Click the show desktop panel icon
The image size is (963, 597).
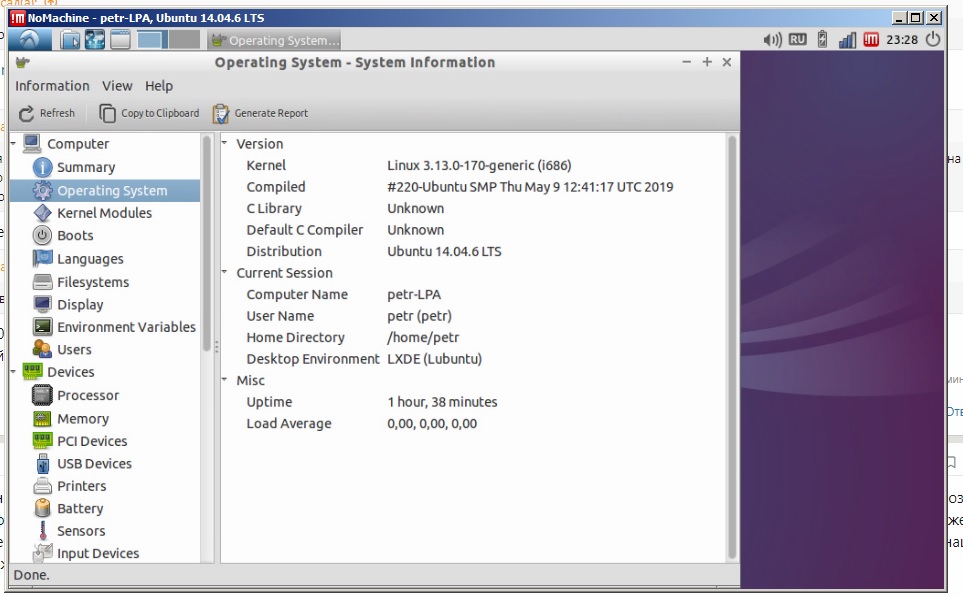click(120, 40)
